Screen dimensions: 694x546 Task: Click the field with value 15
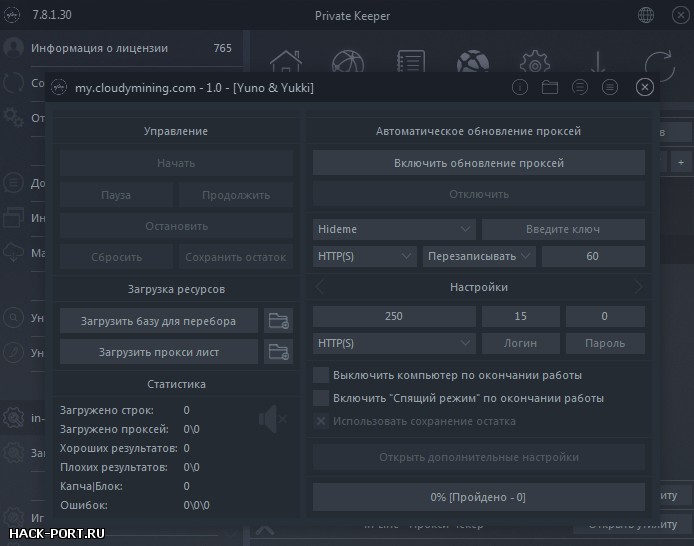[x=520, y=316]
